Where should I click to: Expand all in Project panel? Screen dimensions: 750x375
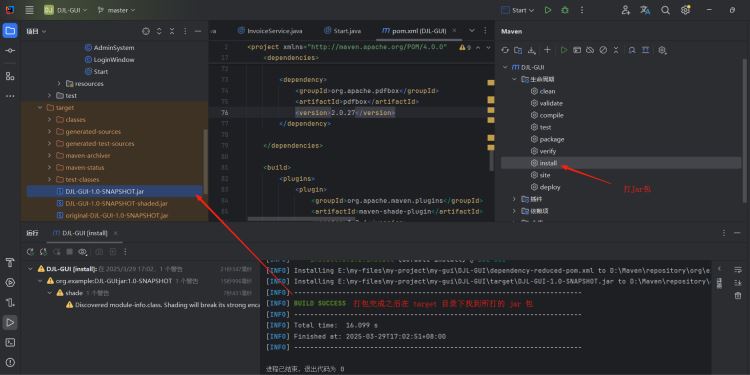tap(159, 31)
